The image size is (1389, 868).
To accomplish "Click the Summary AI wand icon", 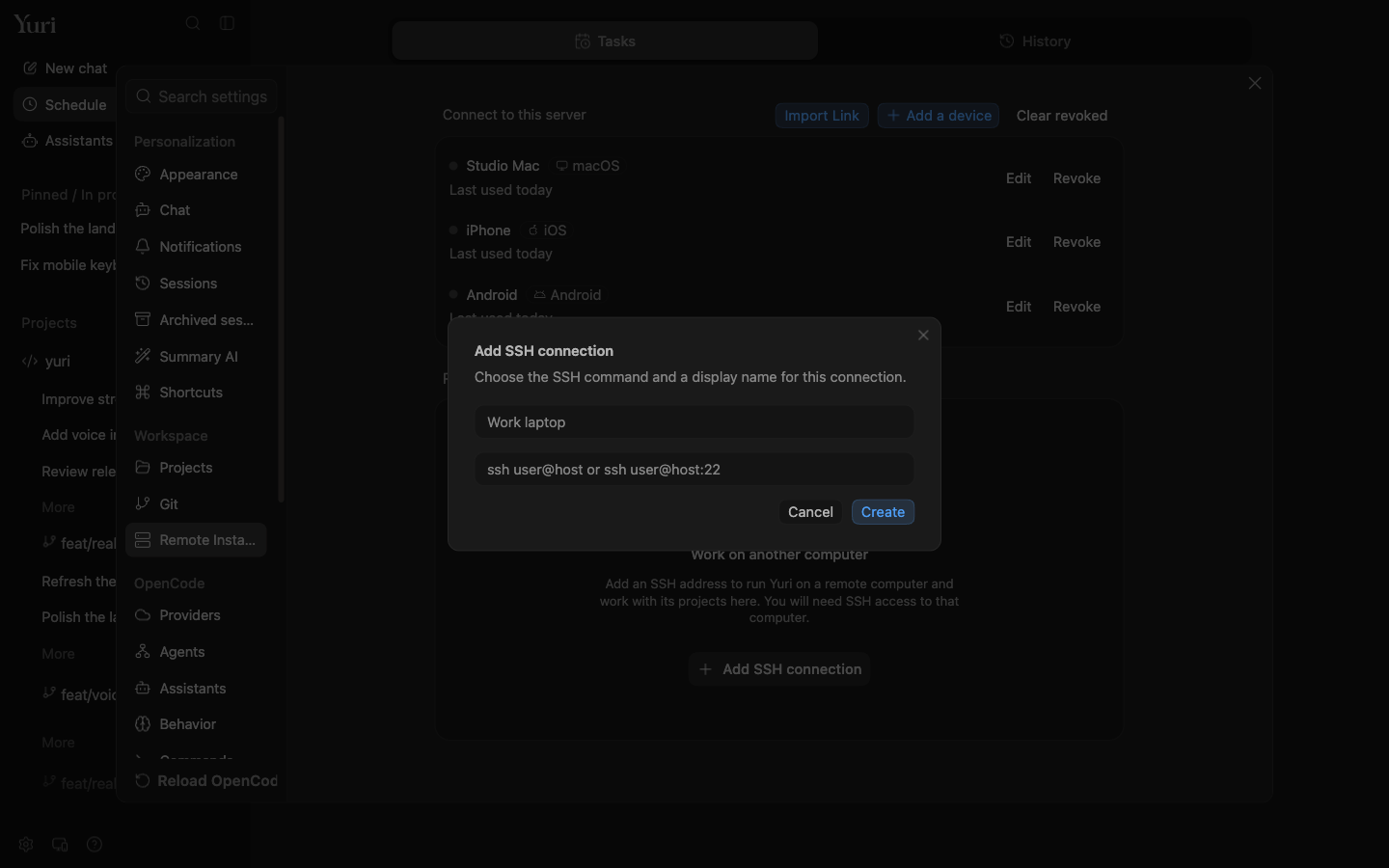I will [x=143, y=356].
